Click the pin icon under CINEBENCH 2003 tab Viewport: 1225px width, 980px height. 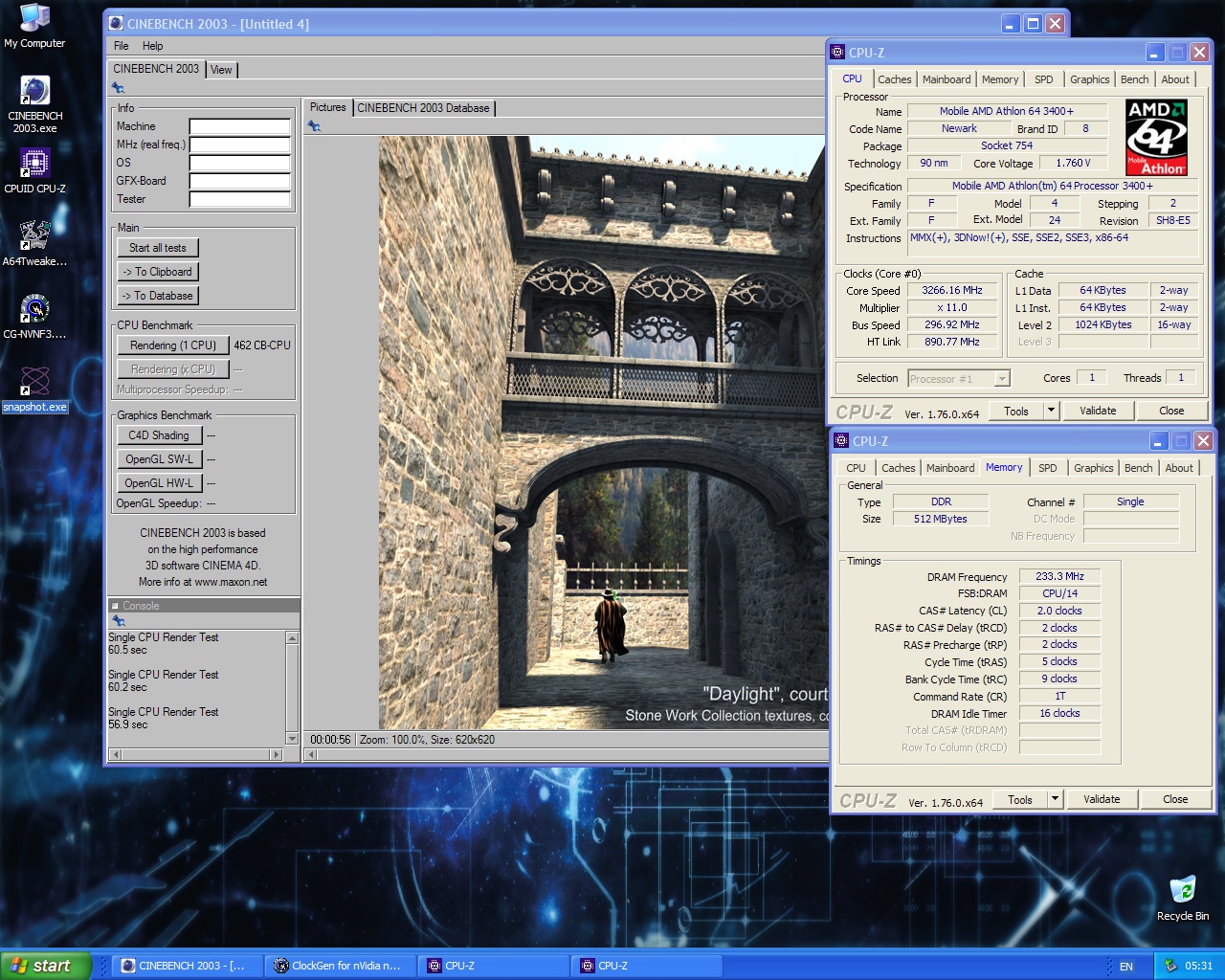click(x=119, y=88)
